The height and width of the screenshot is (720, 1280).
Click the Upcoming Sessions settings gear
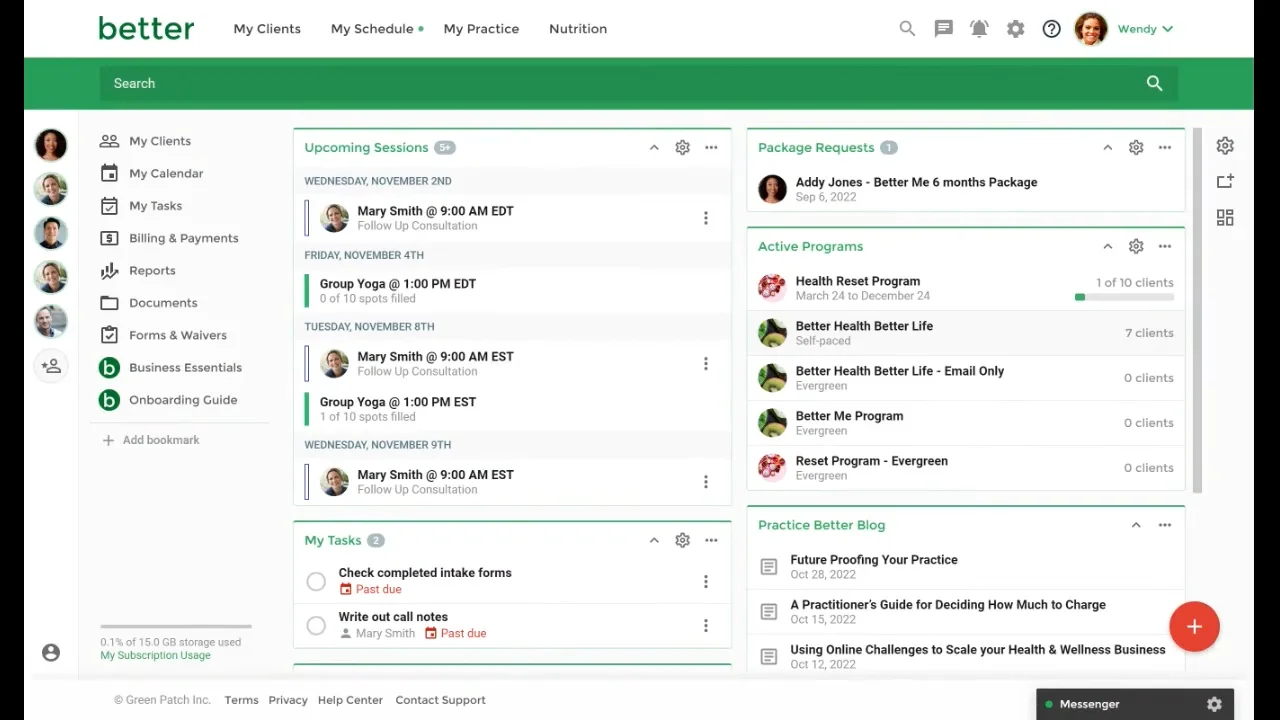point(682,147)
